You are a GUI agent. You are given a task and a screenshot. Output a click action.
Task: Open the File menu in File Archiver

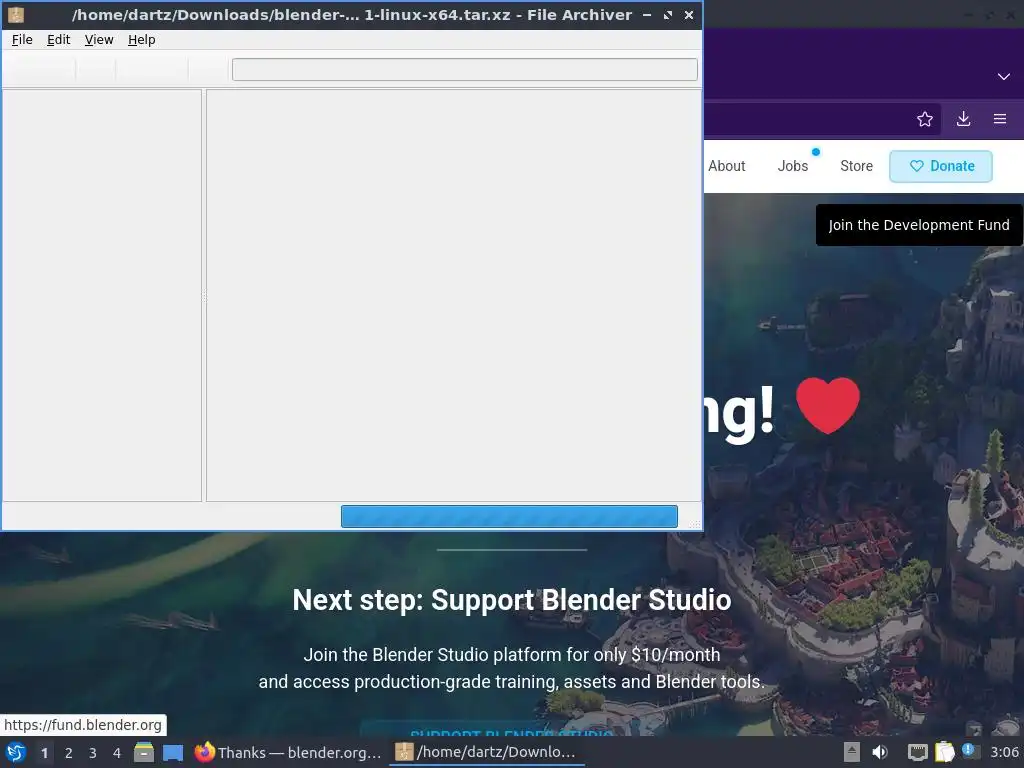click(22, 40)
